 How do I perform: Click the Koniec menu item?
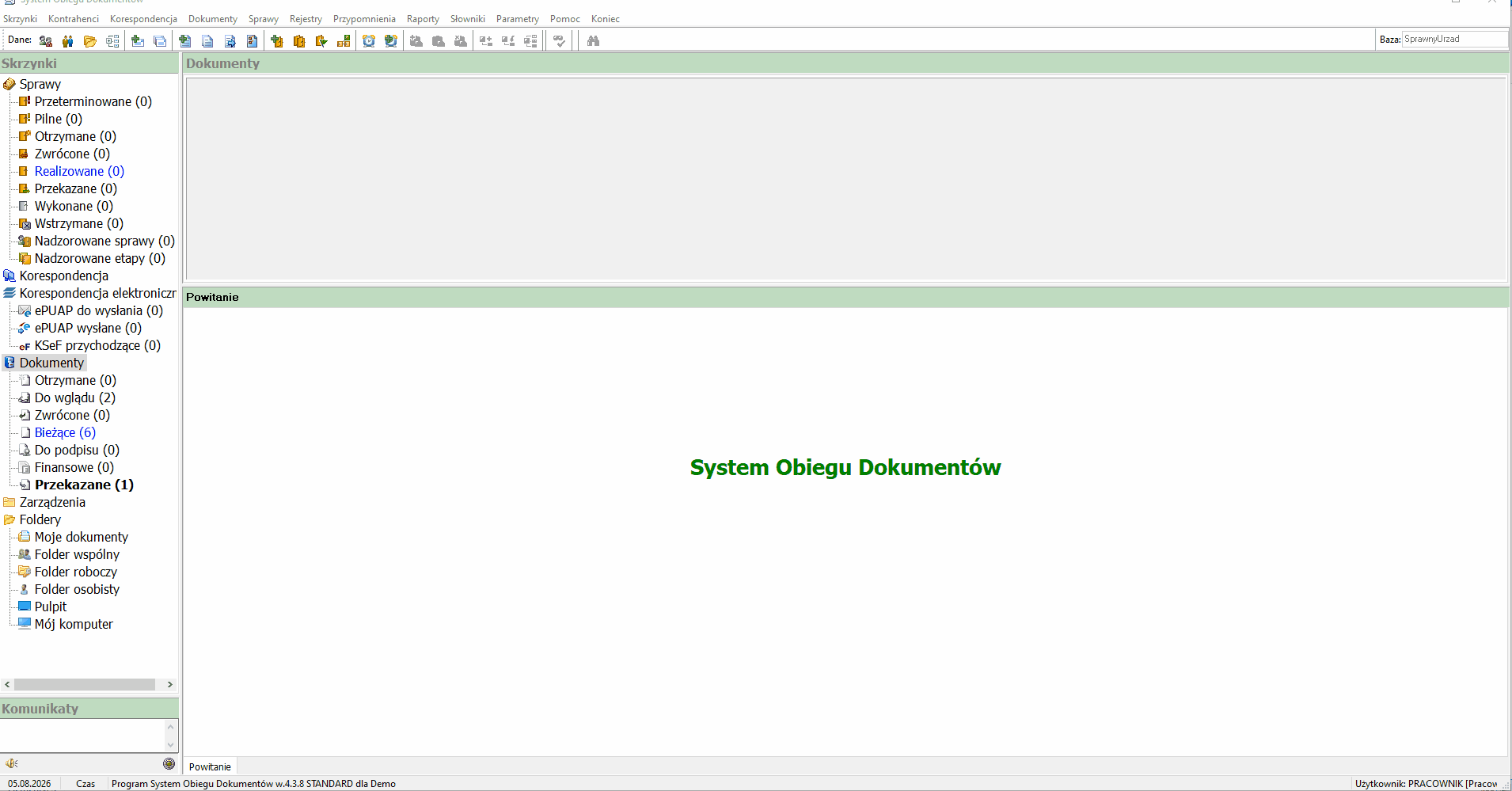[606, 19]
